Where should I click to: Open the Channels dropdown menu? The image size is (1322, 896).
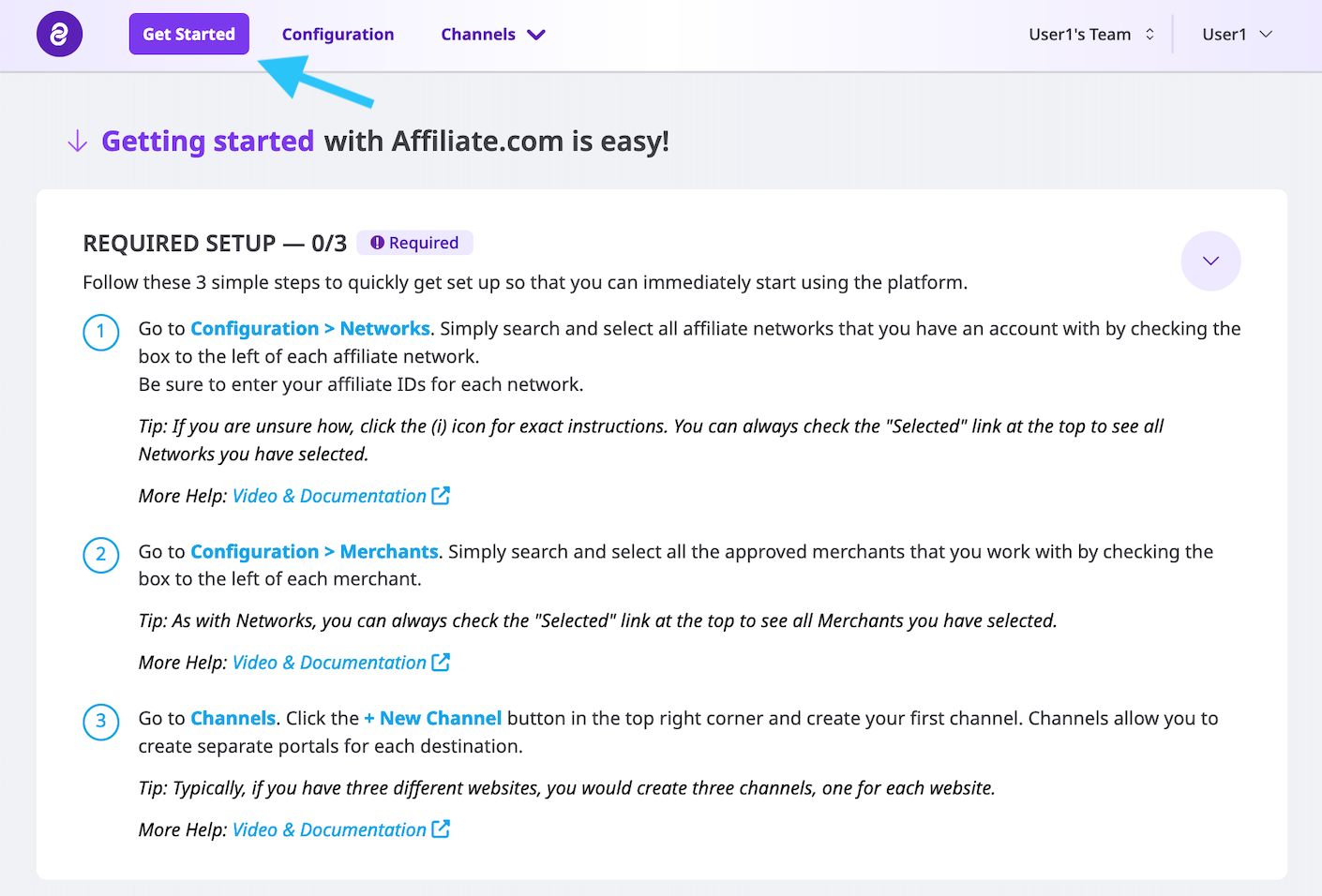coord(492,35)
